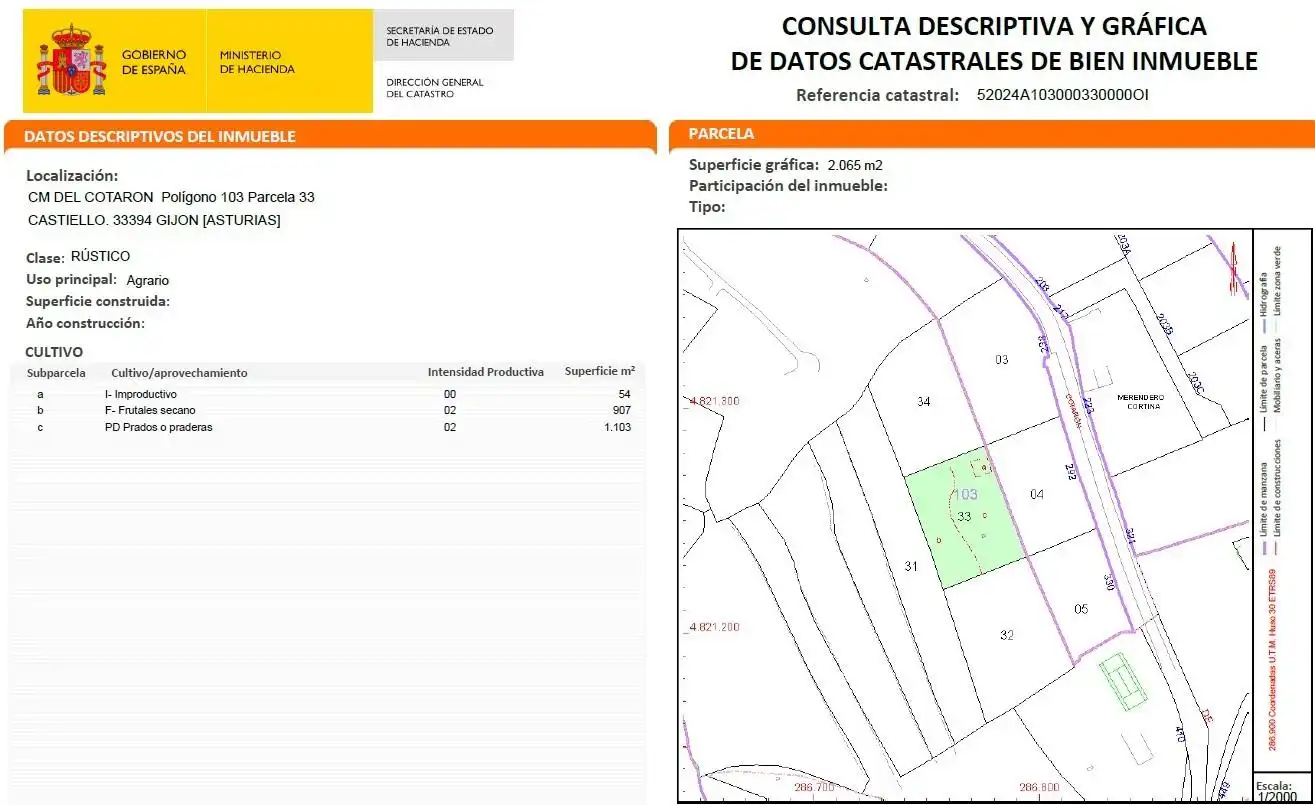Click parcel 31 on the cadastral map
This screenshot has width=1315, height=805.
pyautogui.click(x=911, y=566)
